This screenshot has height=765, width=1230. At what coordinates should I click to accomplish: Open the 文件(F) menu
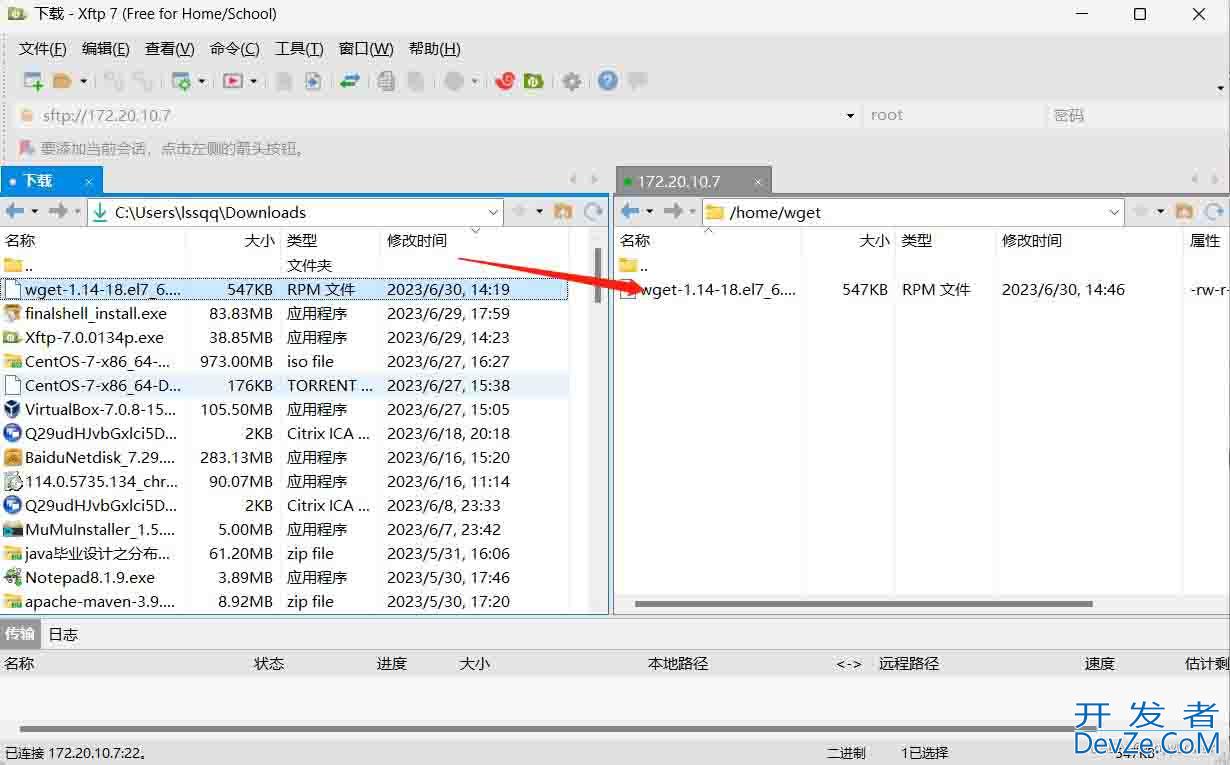click(42, 49)
